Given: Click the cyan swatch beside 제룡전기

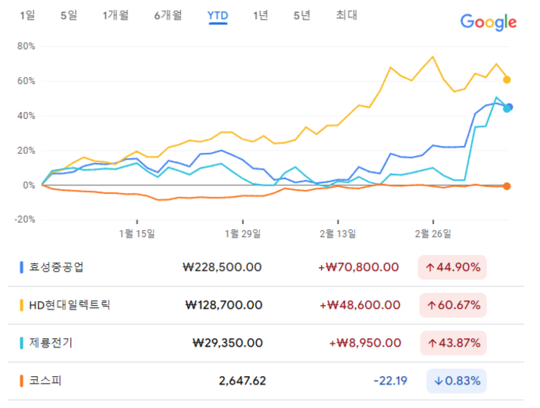Looking at the screenshot, I should (x=21, y=343).
